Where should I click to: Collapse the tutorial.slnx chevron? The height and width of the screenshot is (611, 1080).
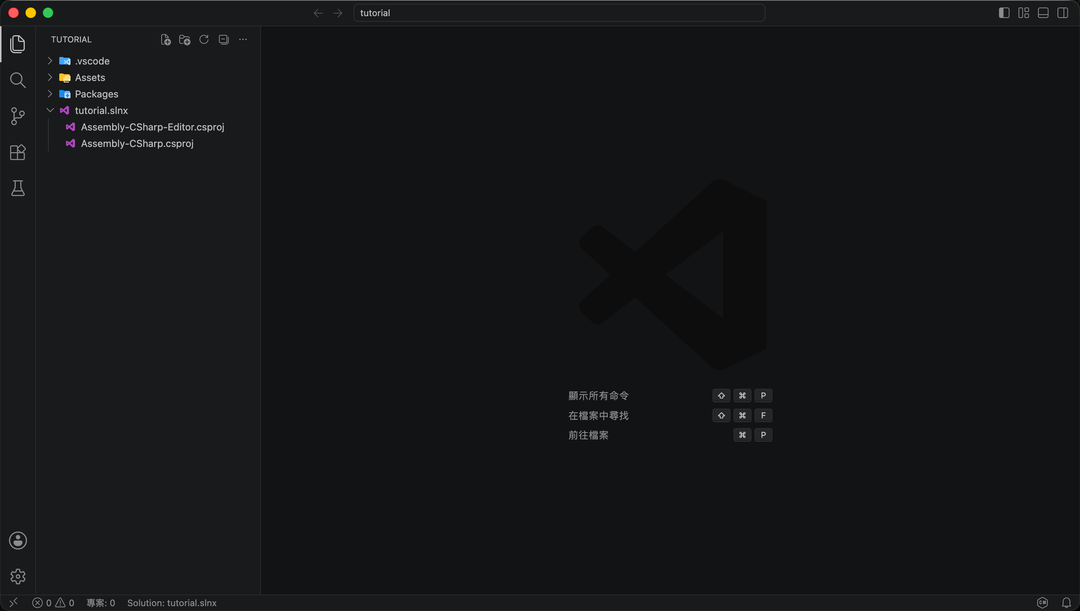(50, 111)
